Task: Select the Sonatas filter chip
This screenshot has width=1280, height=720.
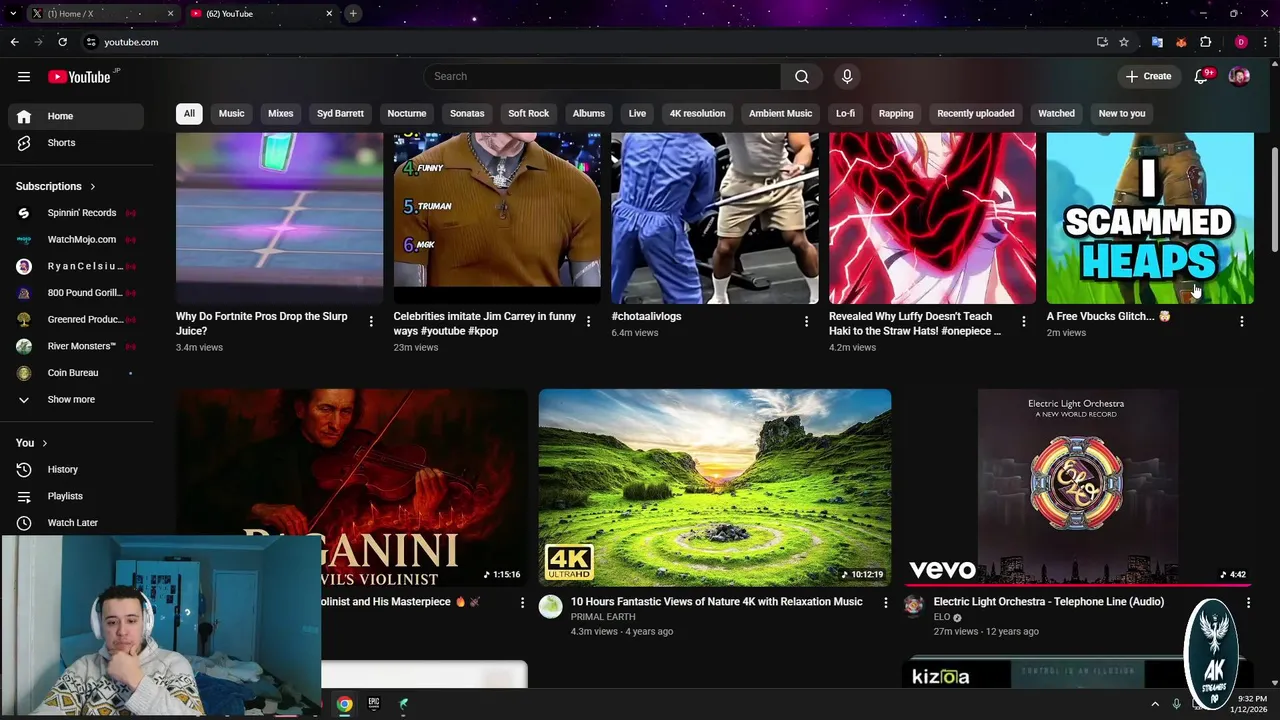Action: (467, 114)
